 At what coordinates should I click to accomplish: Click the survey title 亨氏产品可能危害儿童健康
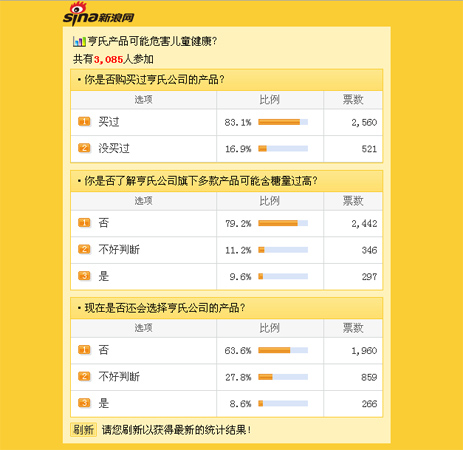pos(152,42)
